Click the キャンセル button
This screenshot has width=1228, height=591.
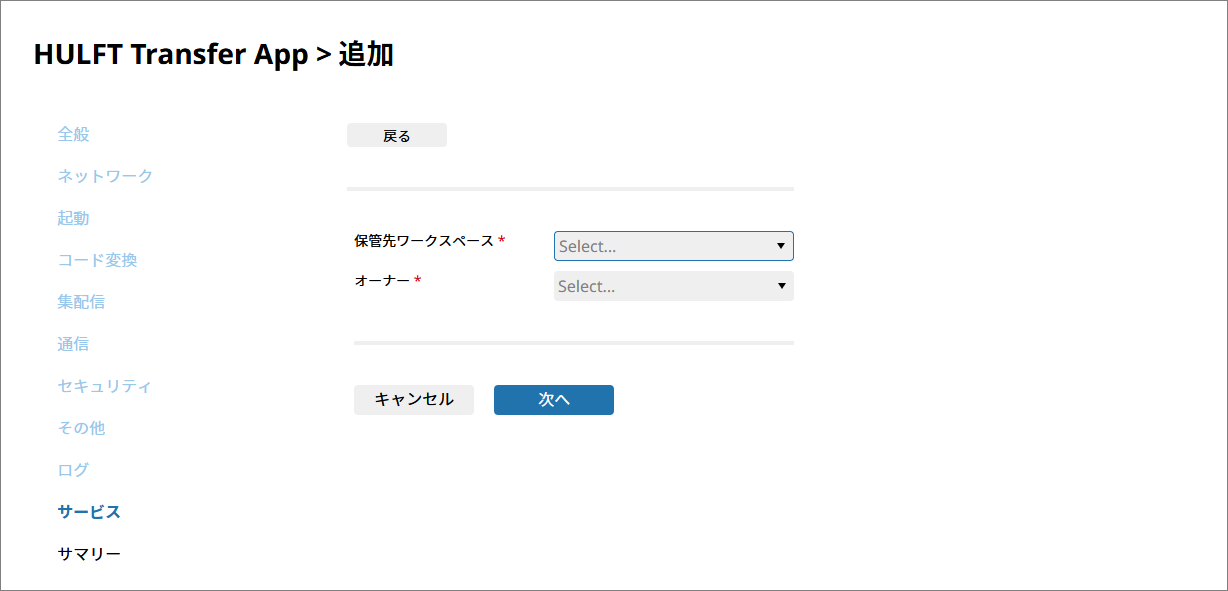click(413, 400)
